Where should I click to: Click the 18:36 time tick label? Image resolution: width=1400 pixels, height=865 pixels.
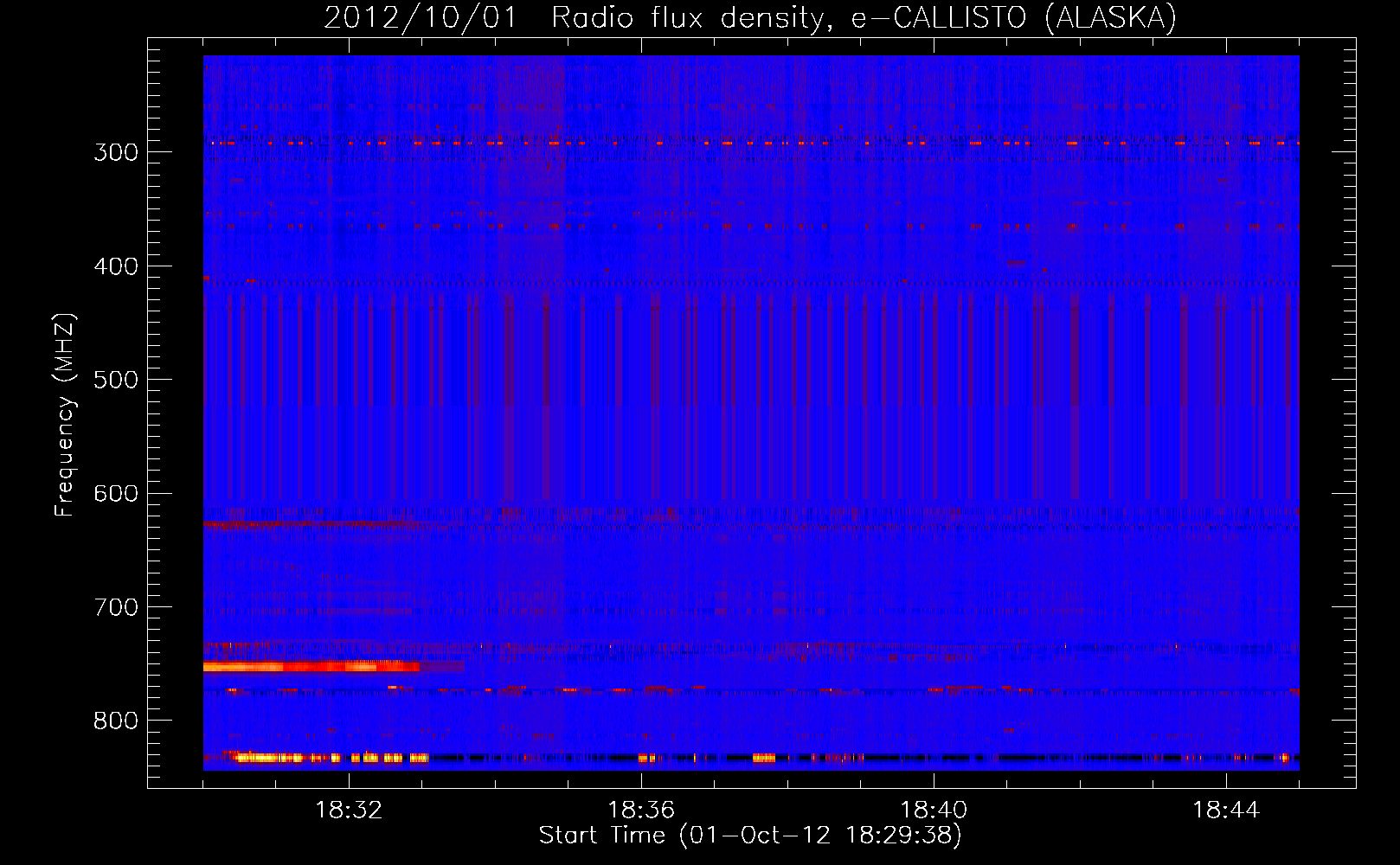641,811
